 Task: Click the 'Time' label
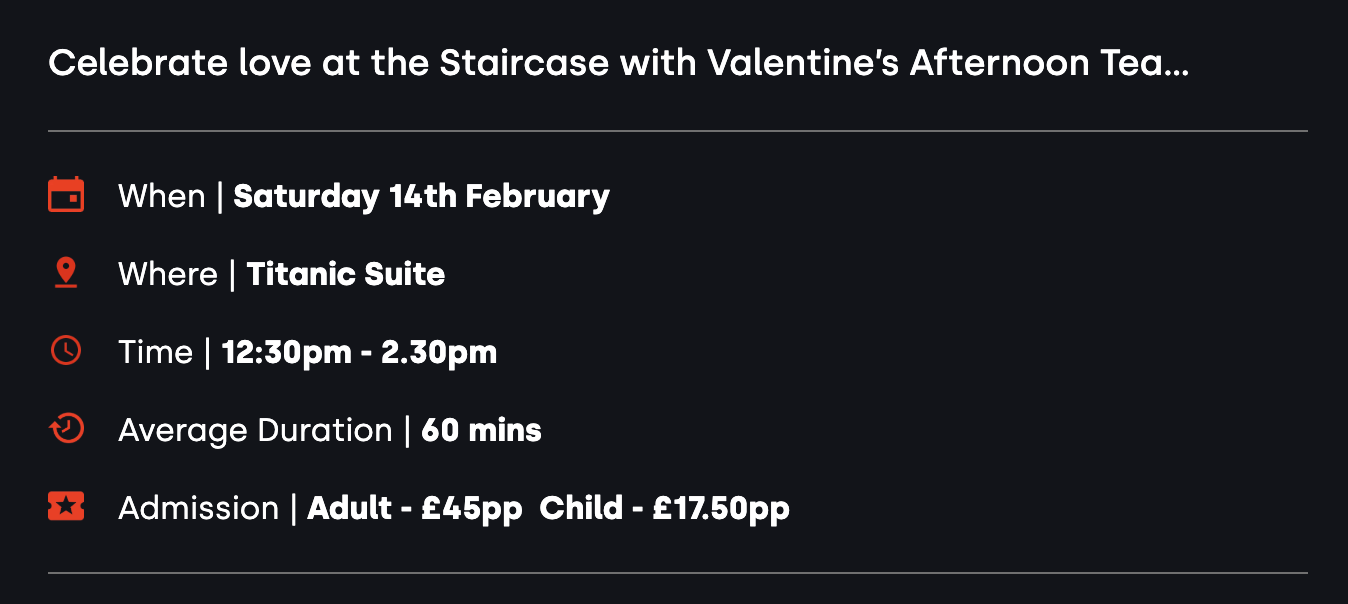(155, 352)
